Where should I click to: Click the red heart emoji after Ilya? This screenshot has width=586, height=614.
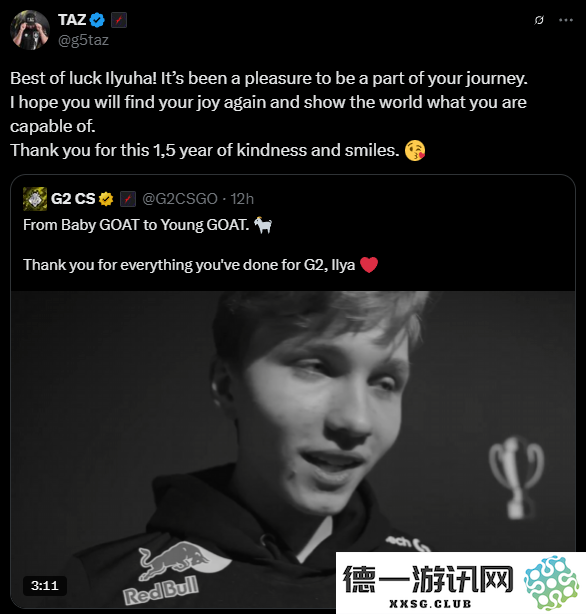[369, 265]
